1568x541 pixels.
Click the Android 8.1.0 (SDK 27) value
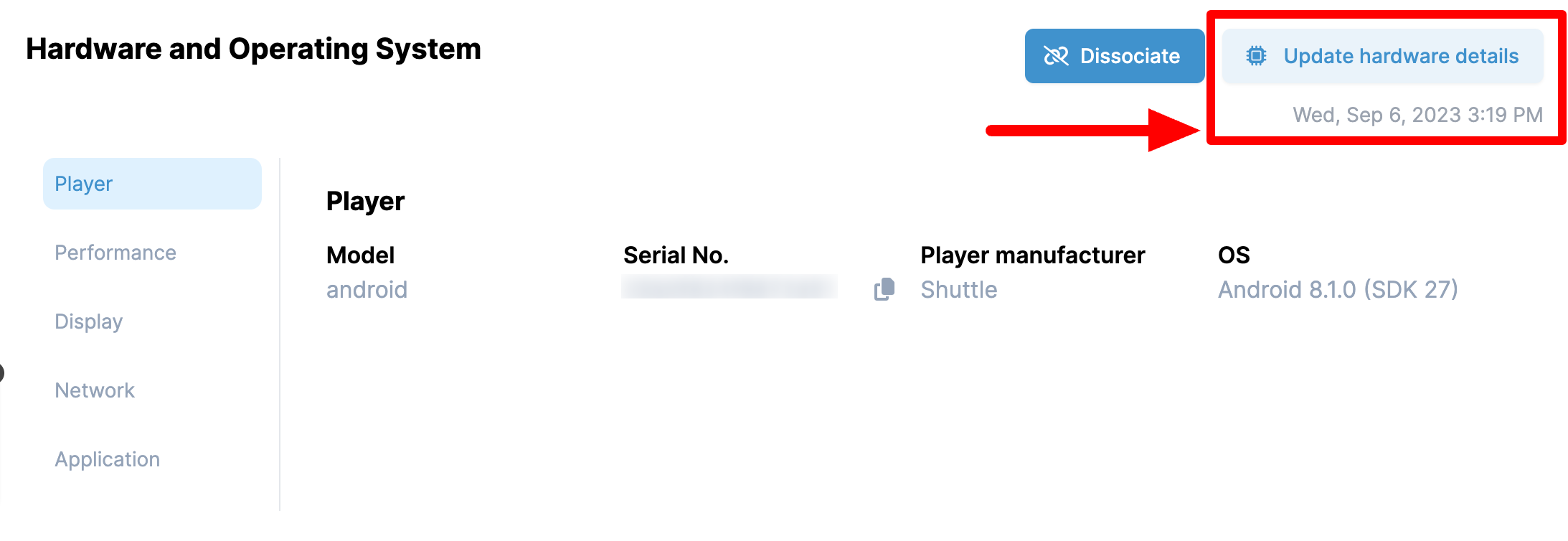pos(1338,290)
